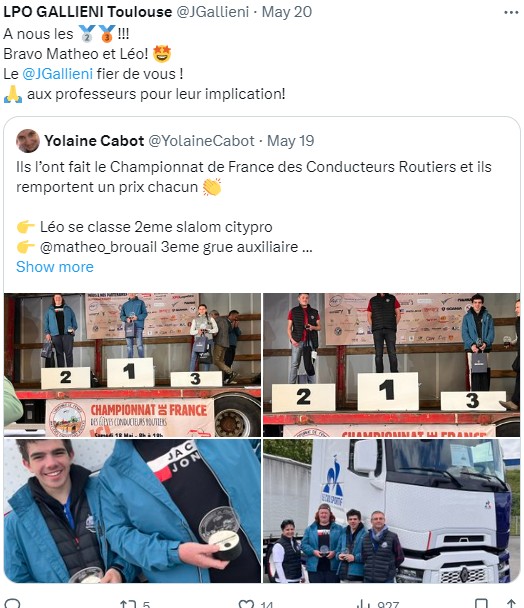Expand quoted tweet with Show more
This screenshot has width=524, height=608.
tap(55, 267)
